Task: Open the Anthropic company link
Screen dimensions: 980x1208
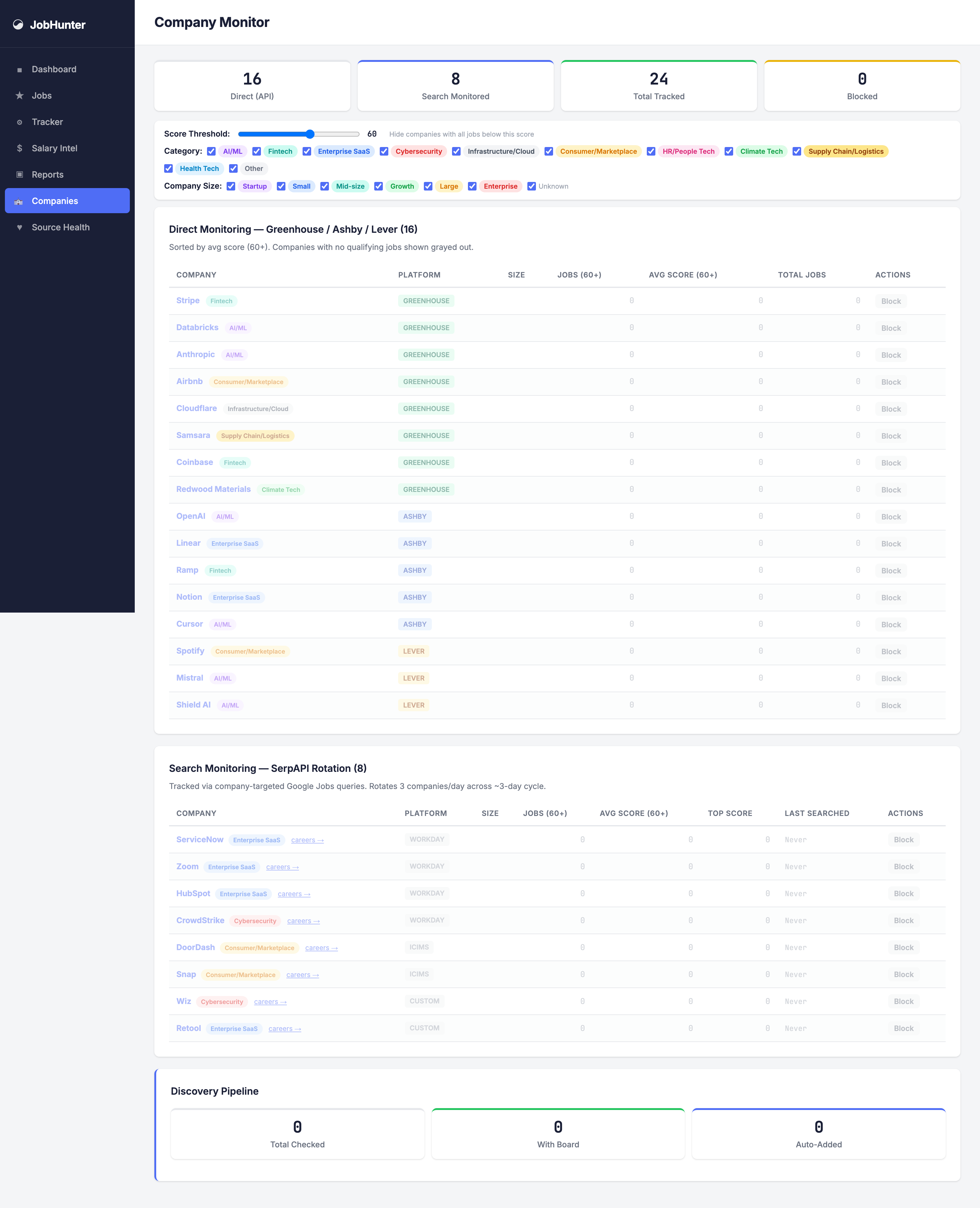Action: pyautogui.click(x=195, y=354)
